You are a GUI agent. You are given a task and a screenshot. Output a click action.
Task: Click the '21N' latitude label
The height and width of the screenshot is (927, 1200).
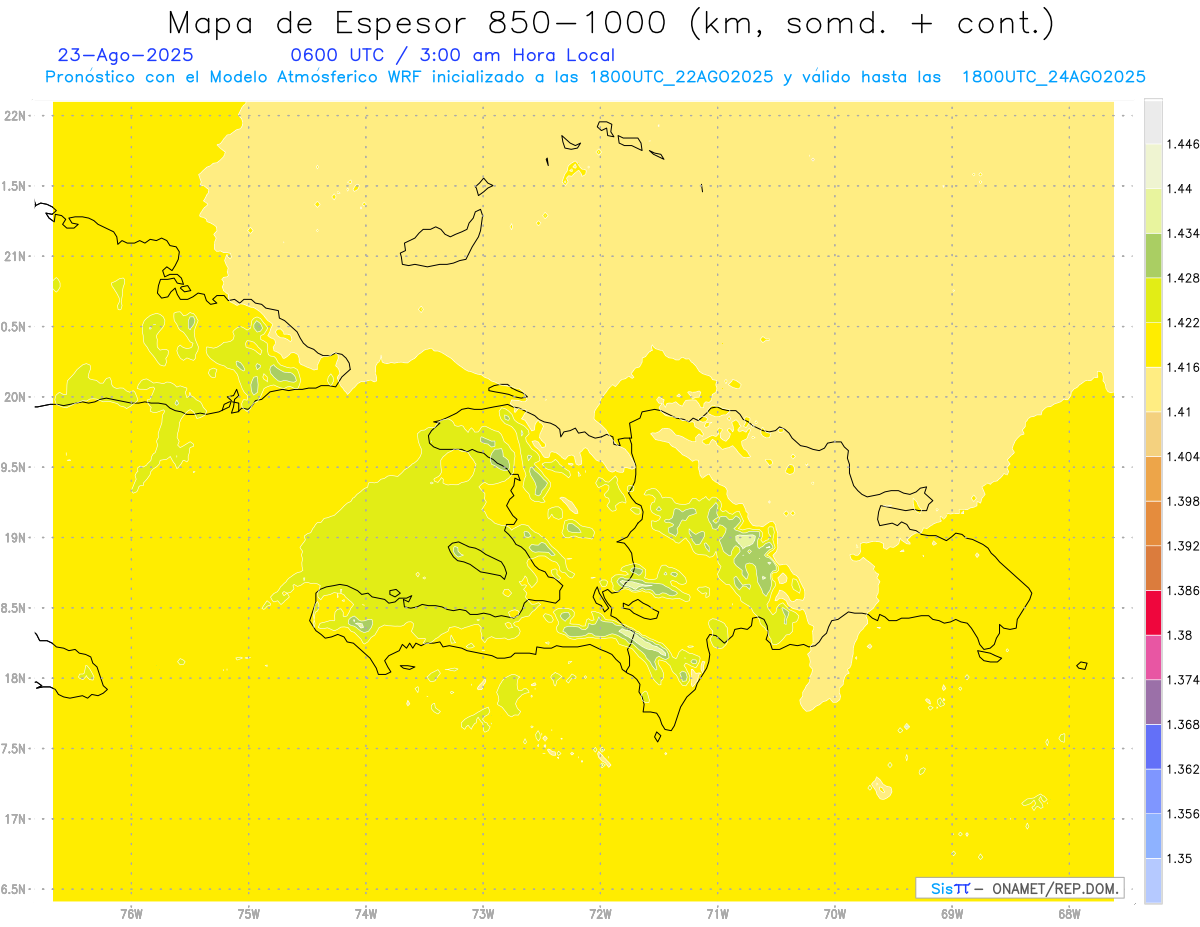[15, 256]
